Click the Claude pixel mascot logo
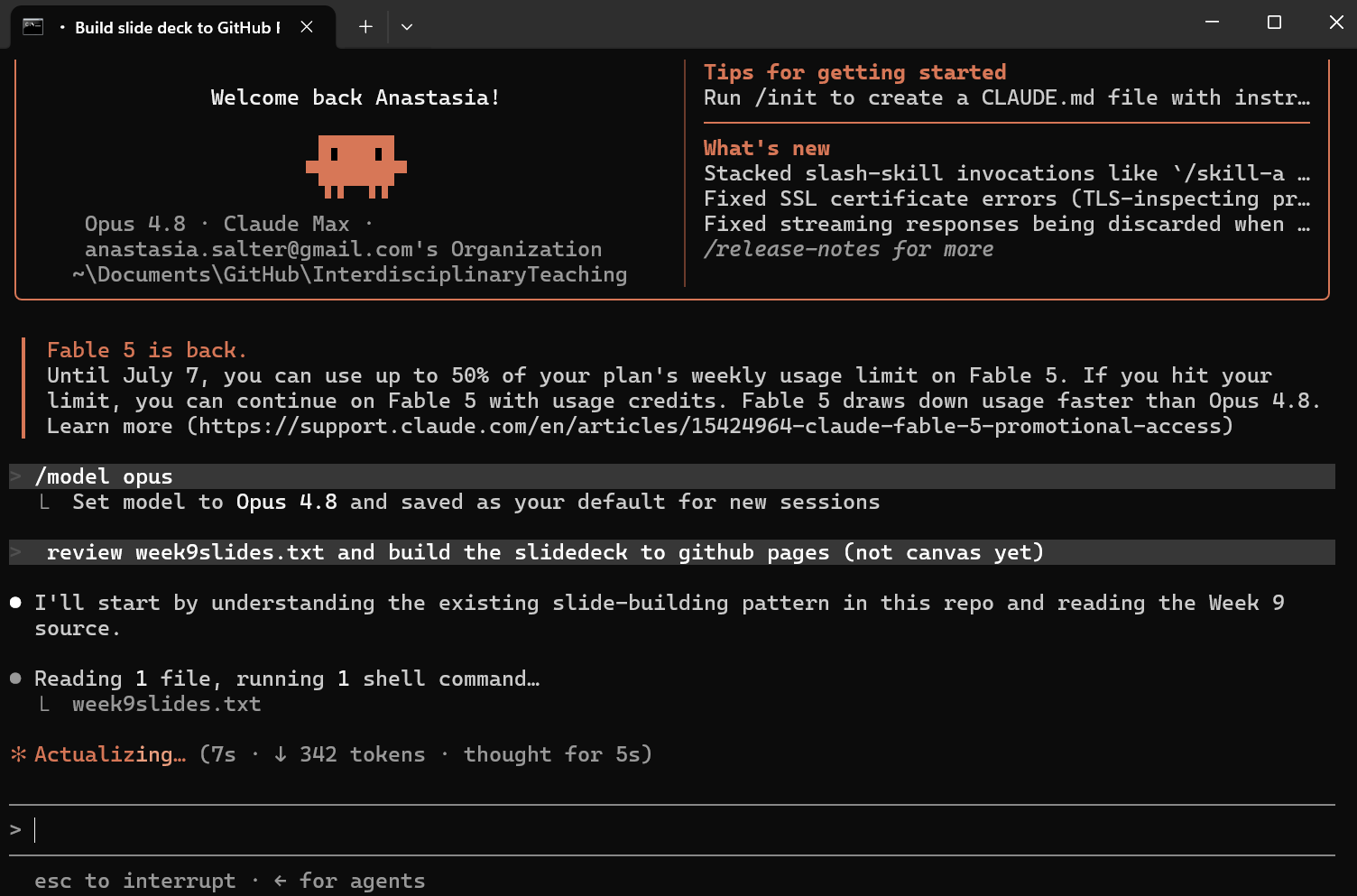Viewport: 1357px width, 896px height. (x=356, y=167)
